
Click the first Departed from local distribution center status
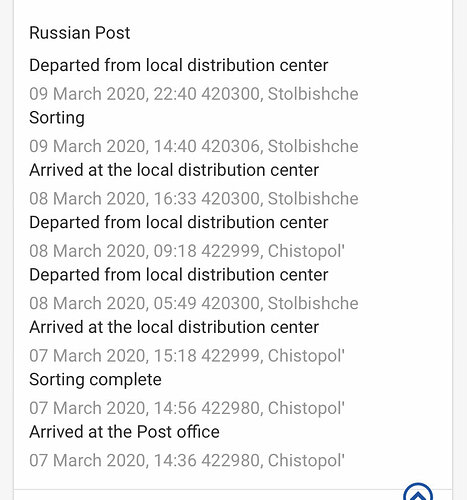point(179,65)
